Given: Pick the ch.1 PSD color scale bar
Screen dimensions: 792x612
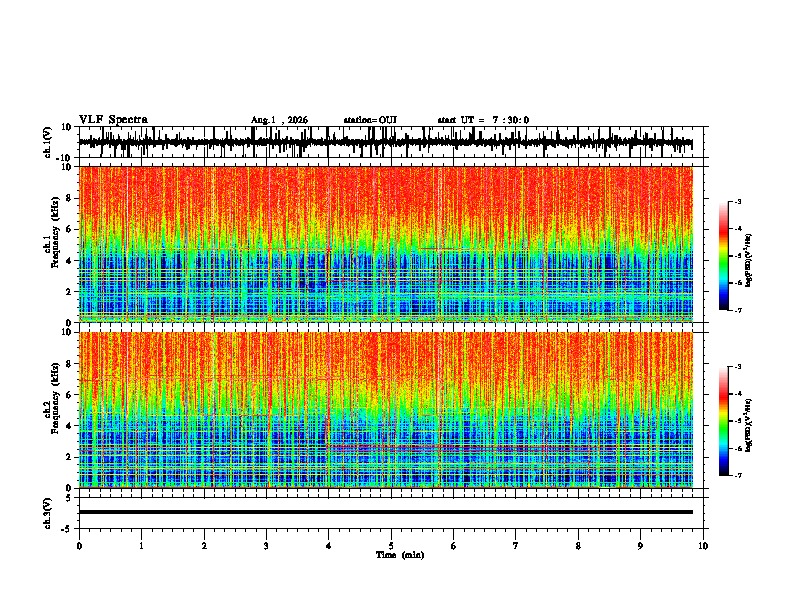Looking at the screenshot, I should pos(724,256).
